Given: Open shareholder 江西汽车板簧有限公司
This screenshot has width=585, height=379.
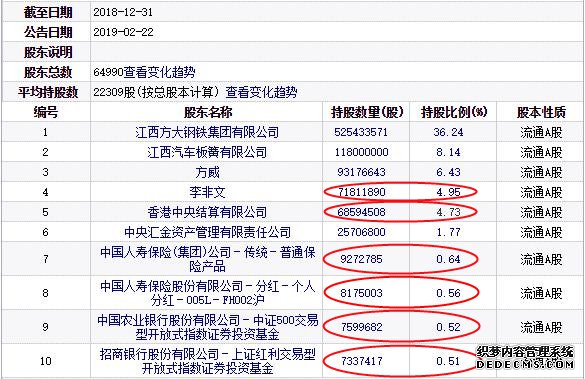Looking at the screenshot, I should (207, 152).
